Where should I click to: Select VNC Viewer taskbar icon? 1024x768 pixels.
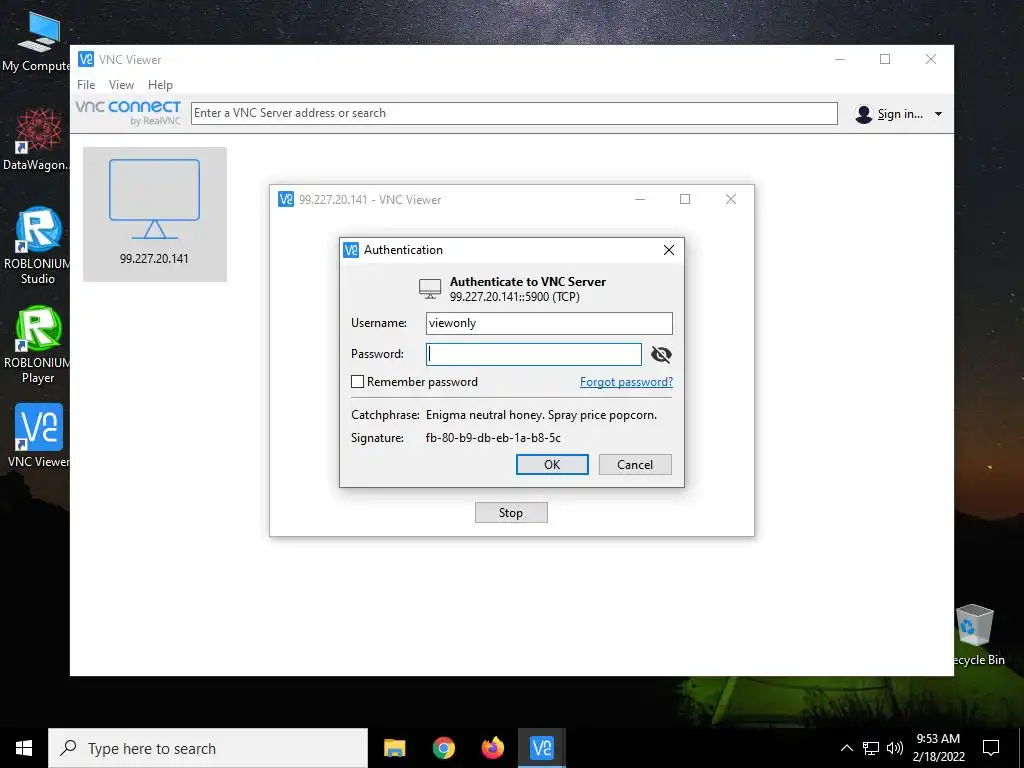pyautogui.click(x=541, y=748)
